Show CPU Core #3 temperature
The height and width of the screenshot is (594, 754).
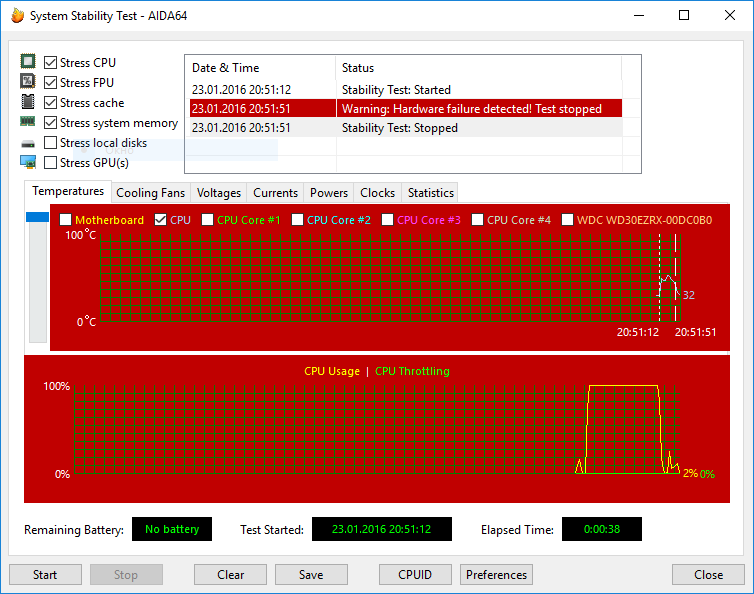[388, 220]
